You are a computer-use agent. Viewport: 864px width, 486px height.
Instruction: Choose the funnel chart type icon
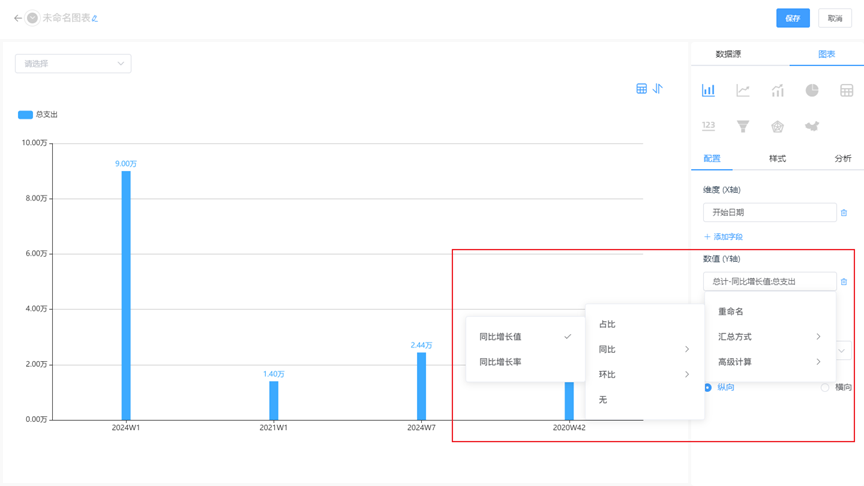click(x=743, y=126)
